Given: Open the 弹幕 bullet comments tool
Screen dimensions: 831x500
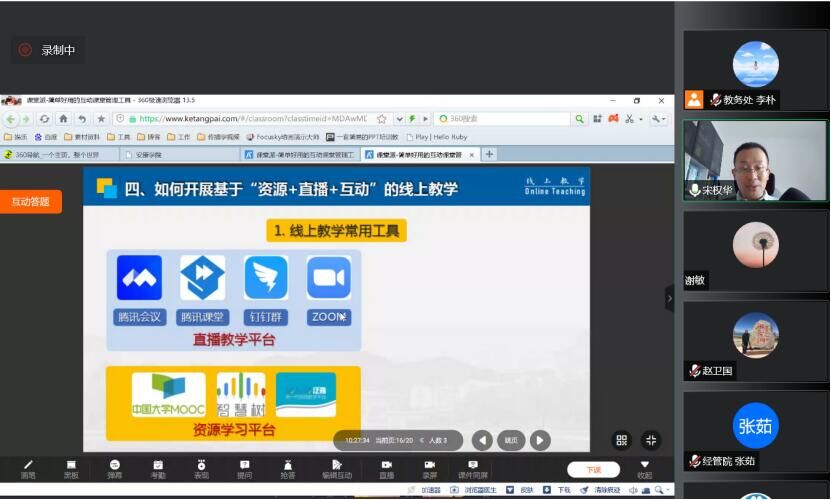Looking at the screenshot, I should (115, 468).
